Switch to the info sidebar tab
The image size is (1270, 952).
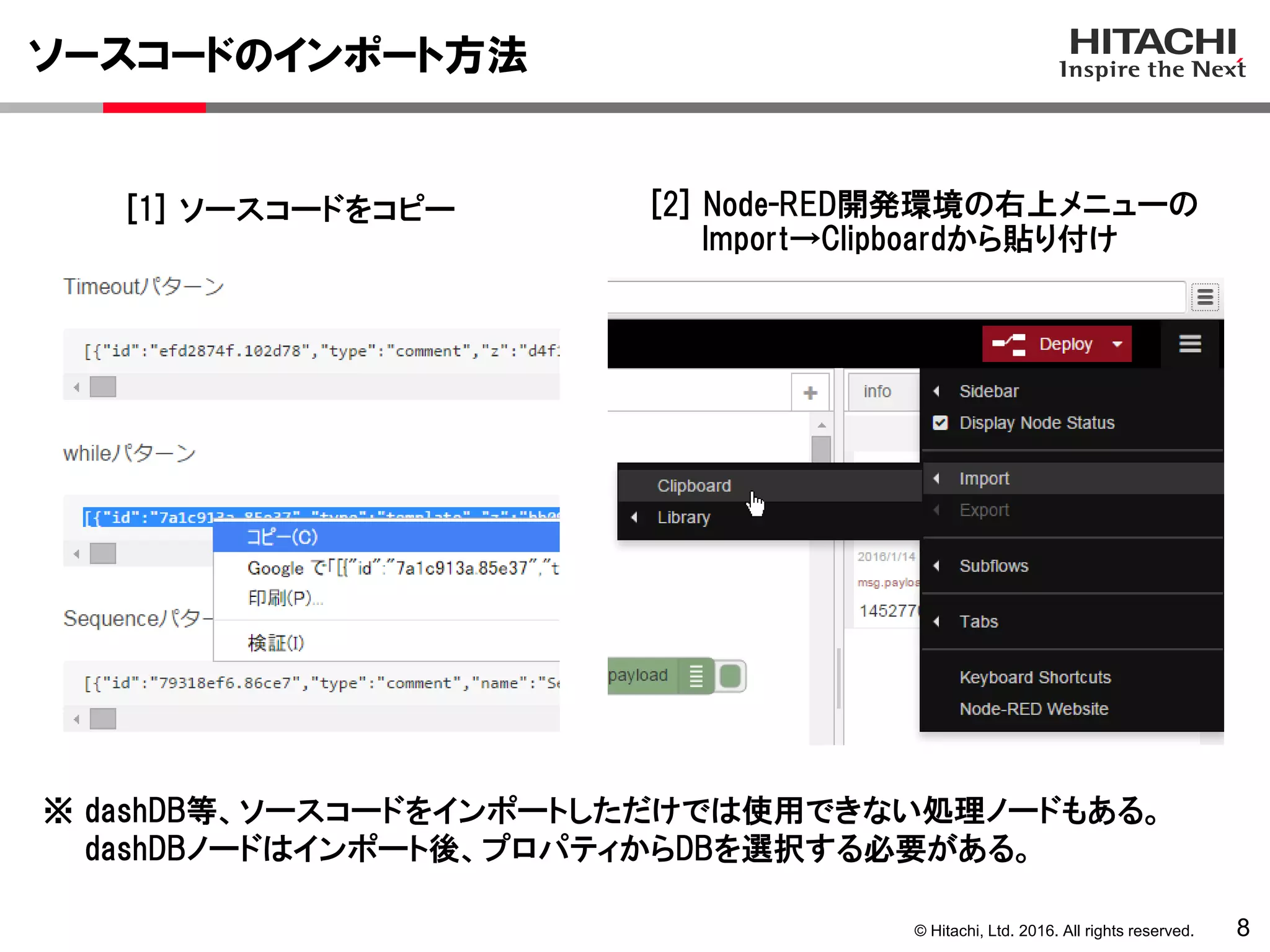pos(882,391)
